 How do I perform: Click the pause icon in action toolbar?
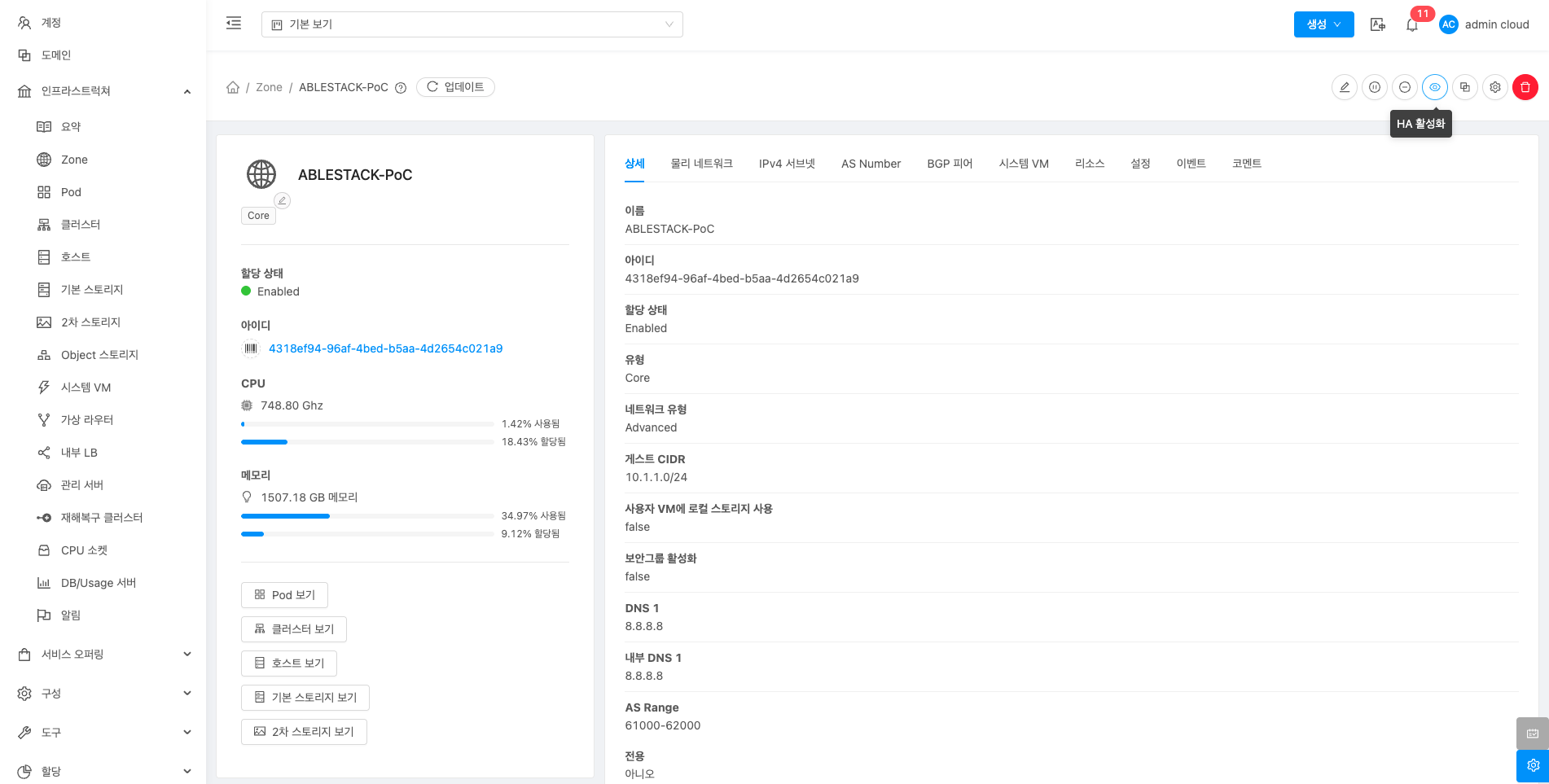pyautogui.click(x=1374, y=87)
